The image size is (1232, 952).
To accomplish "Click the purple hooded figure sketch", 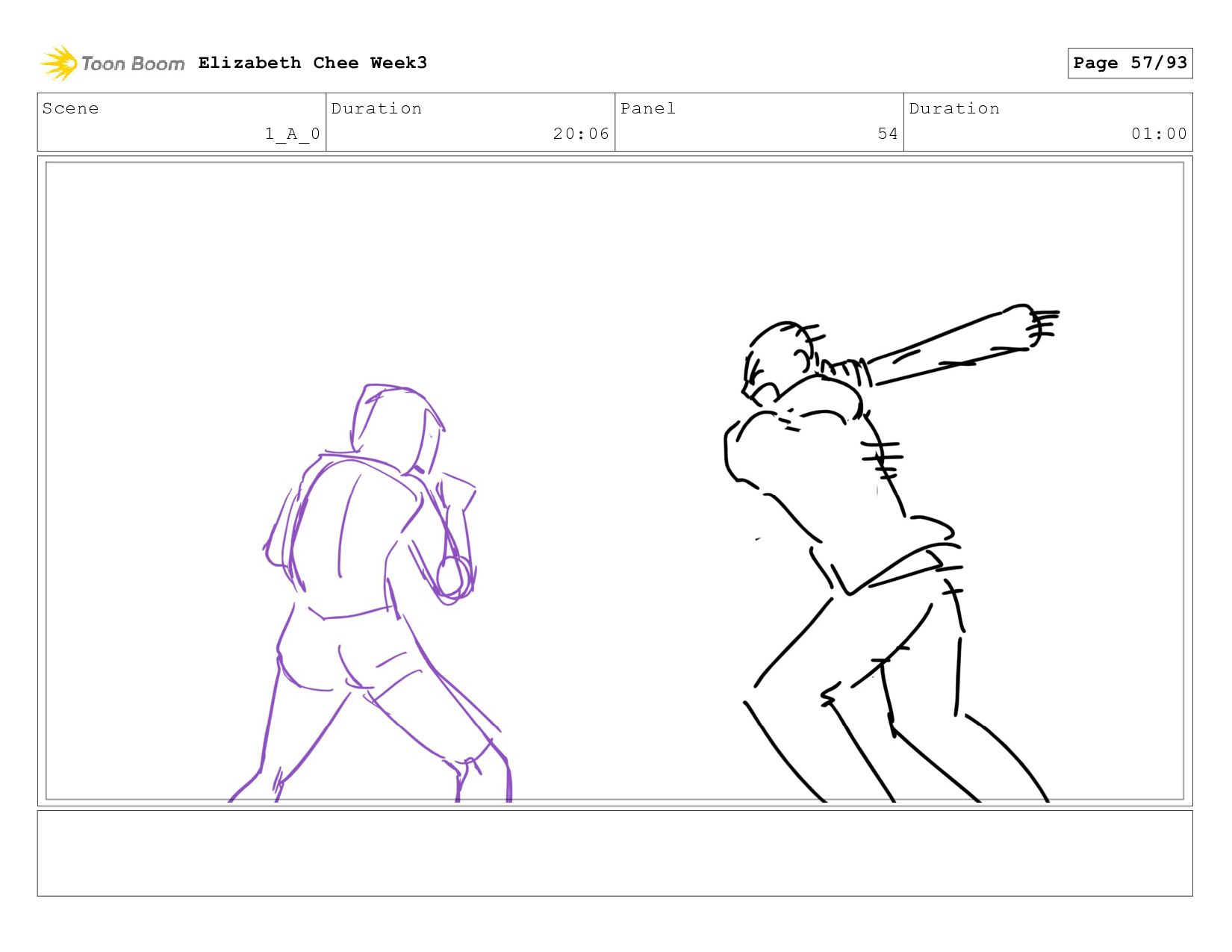I will [372, 594].
